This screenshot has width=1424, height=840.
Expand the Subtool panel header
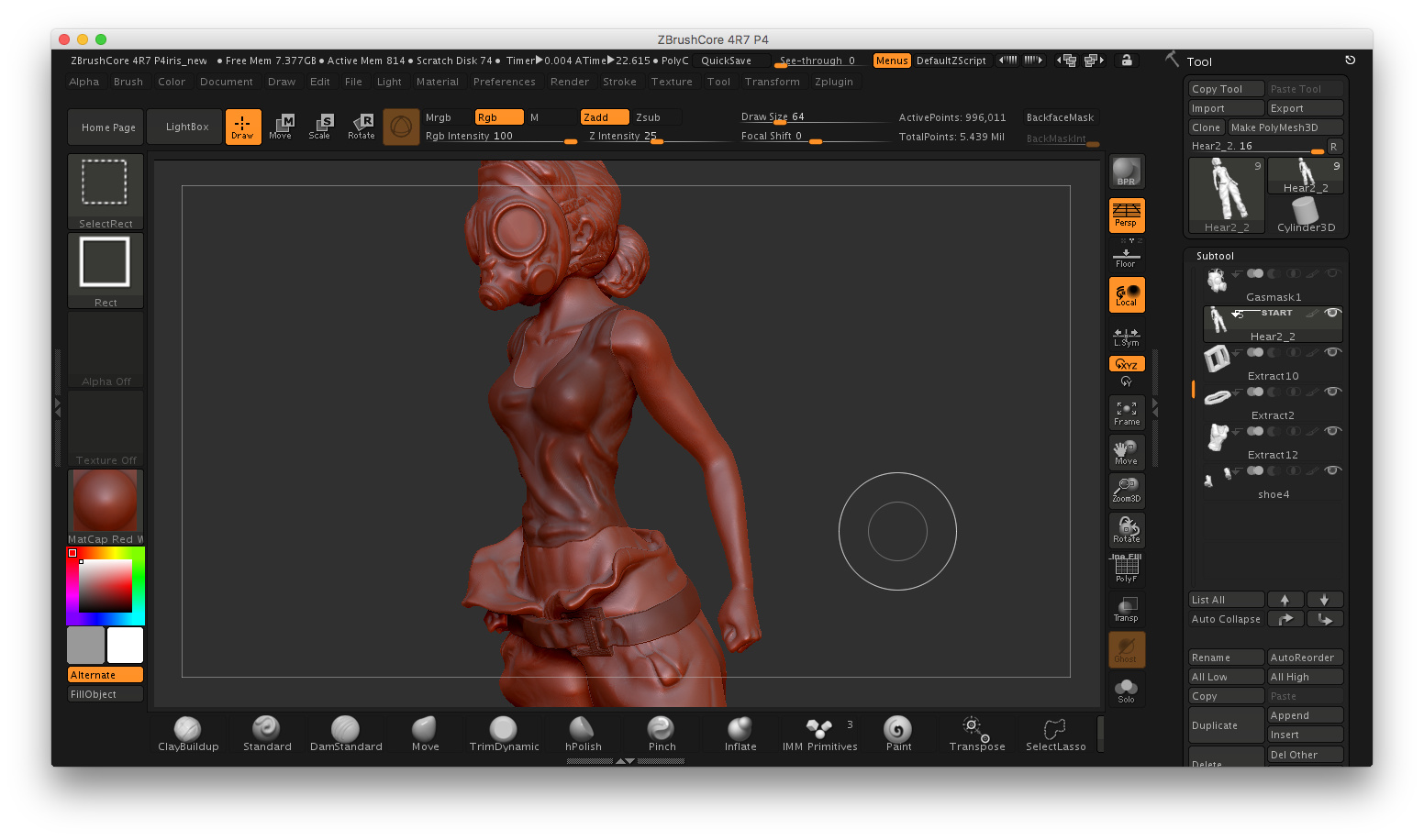[x=1215, y=256]
